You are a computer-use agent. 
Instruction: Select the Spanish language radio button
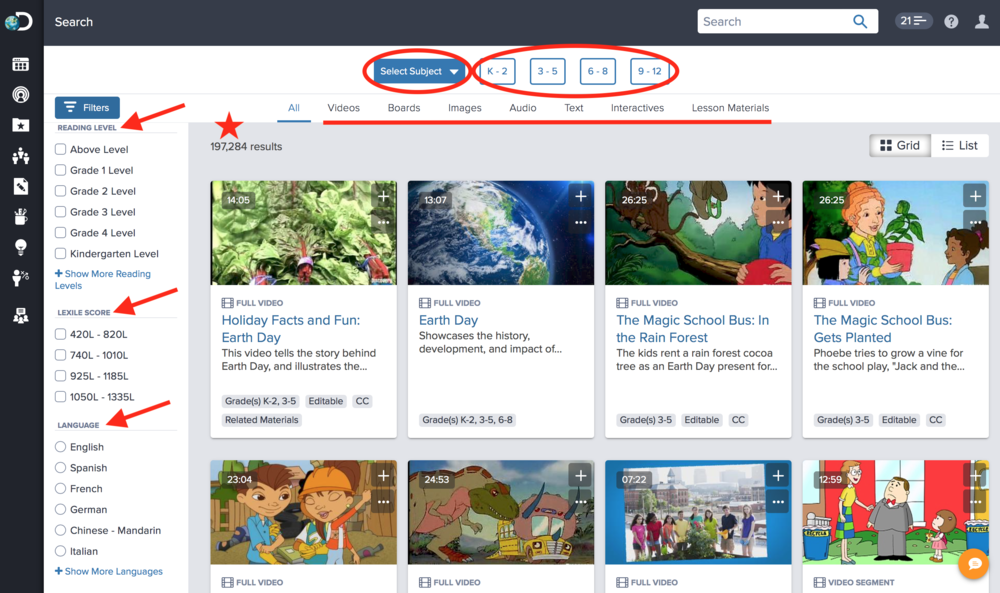(61, 467)
